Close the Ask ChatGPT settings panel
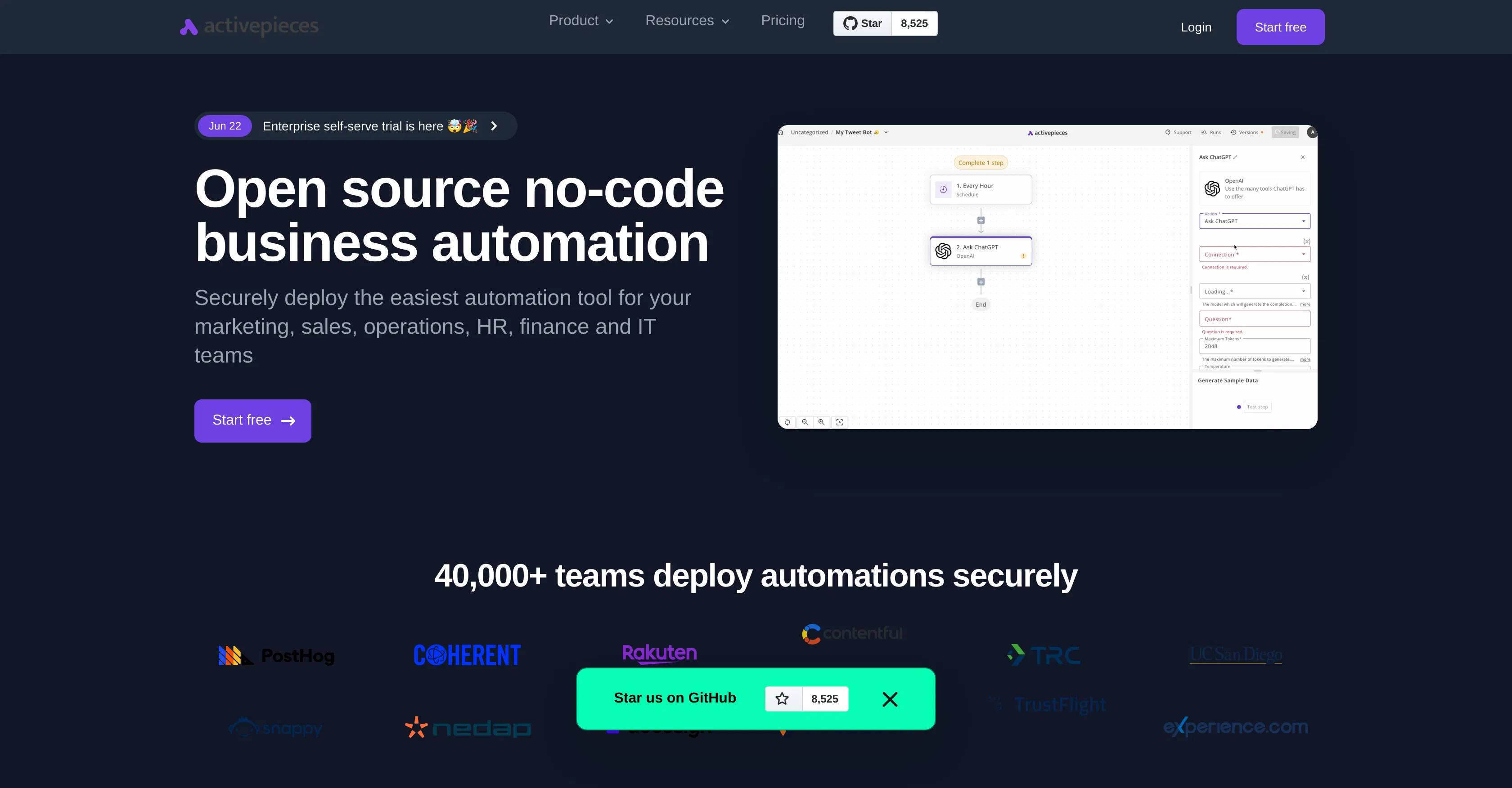 coord(1303,157)
